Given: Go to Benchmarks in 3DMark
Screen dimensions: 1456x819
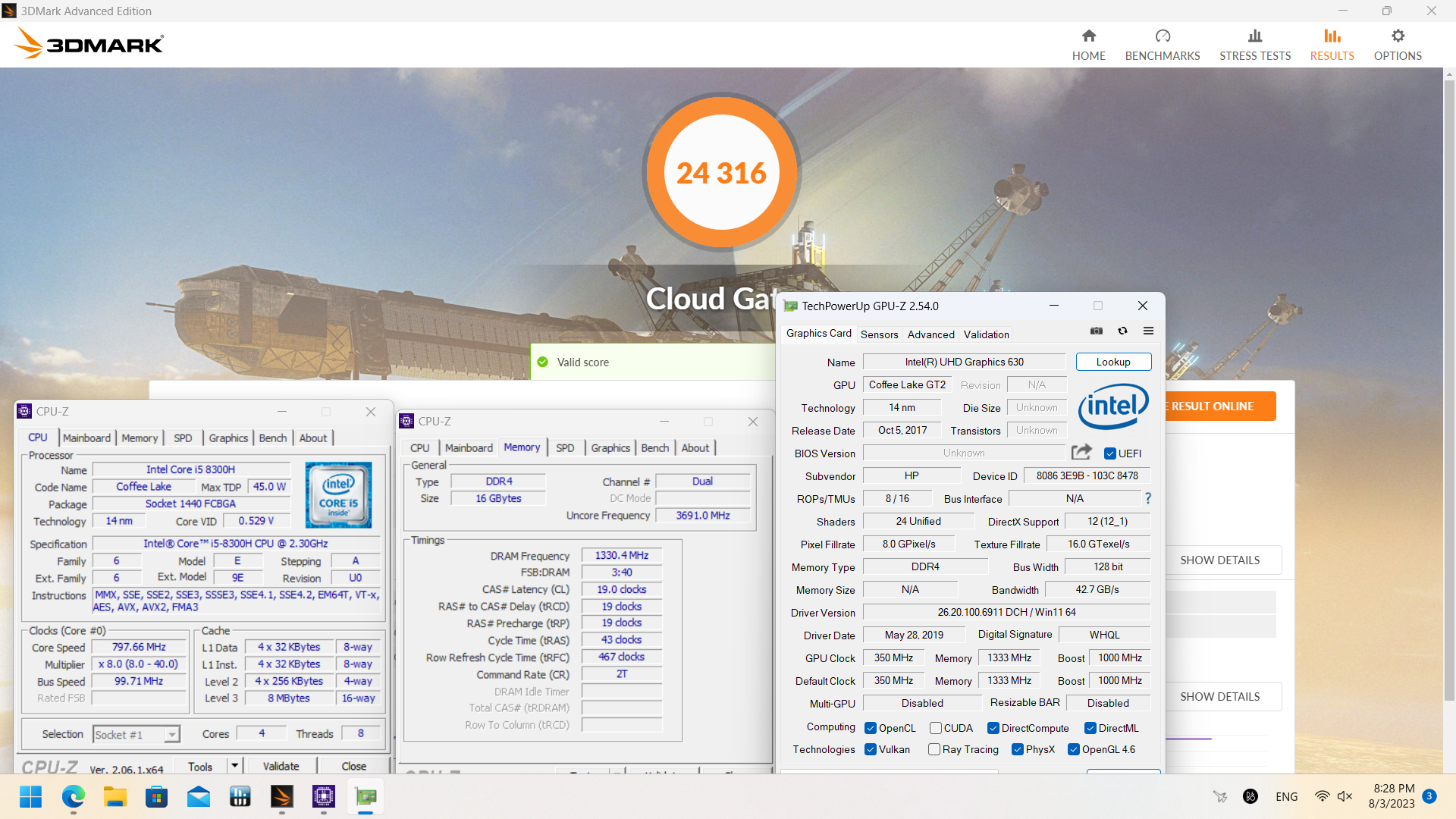Looking at the screenshot, I should [x=1162, y=45].
